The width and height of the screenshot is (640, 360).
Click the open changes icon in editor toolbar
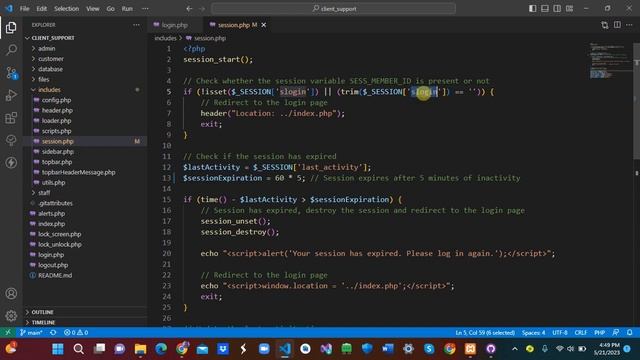click(604, 25)
